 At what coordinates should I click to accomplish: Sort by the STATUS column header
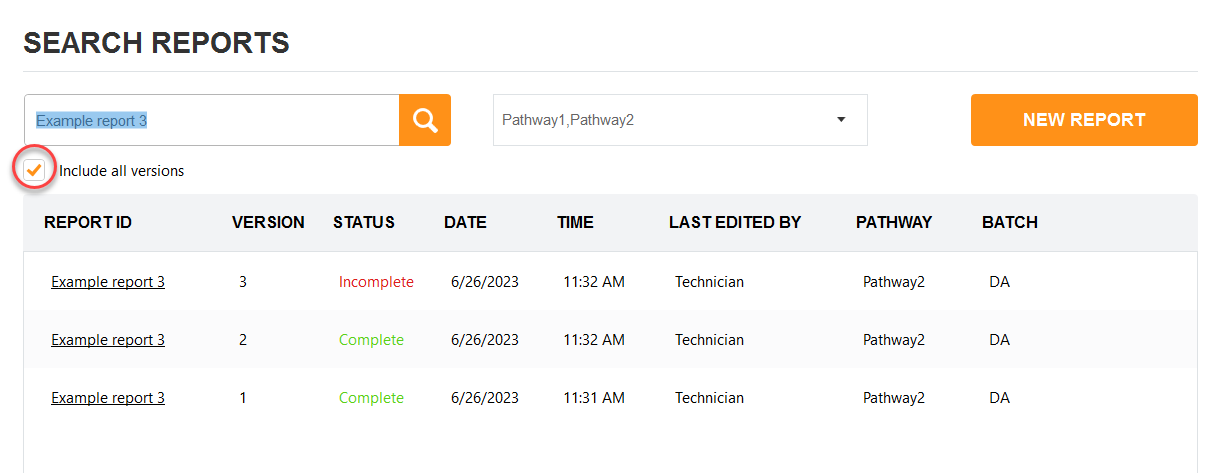(364, 222)
